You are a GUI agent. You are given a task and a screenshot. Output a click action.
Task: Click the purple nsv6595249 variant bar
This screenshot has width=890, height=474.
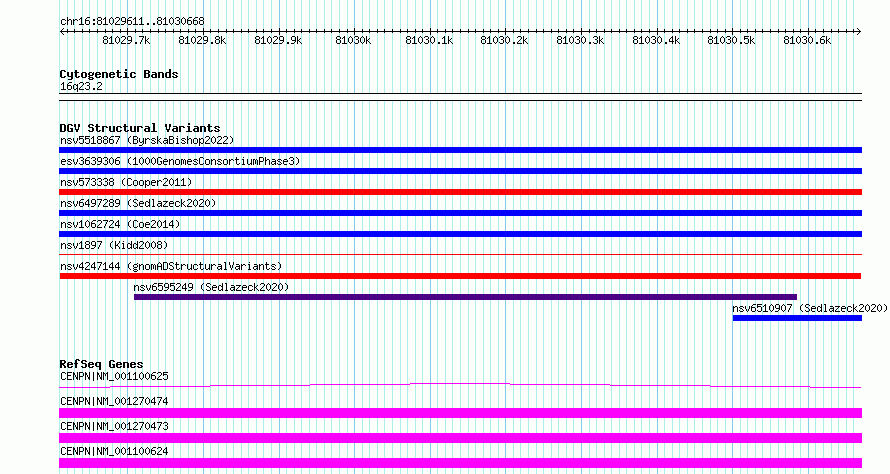tap(465, 297)
